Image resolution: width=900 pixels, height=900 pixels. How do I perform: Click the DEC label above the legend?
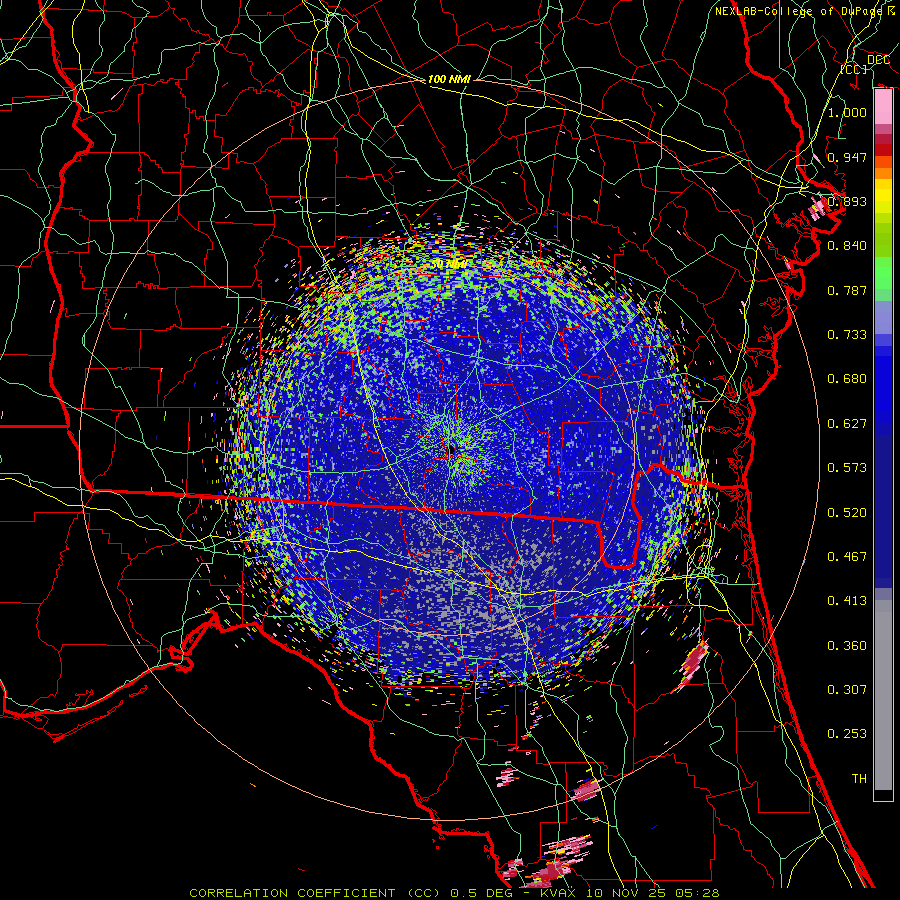point(878,60)
